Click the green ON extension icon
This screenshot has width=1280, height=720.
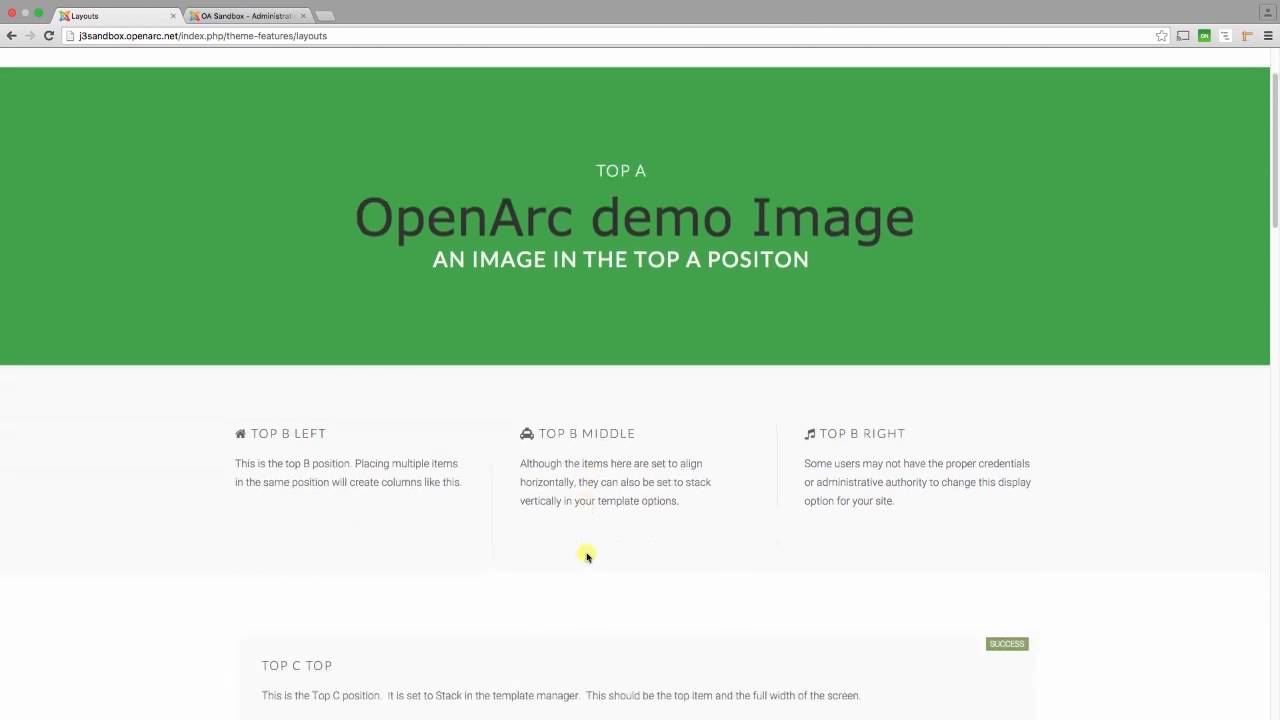coord(1204,36)
